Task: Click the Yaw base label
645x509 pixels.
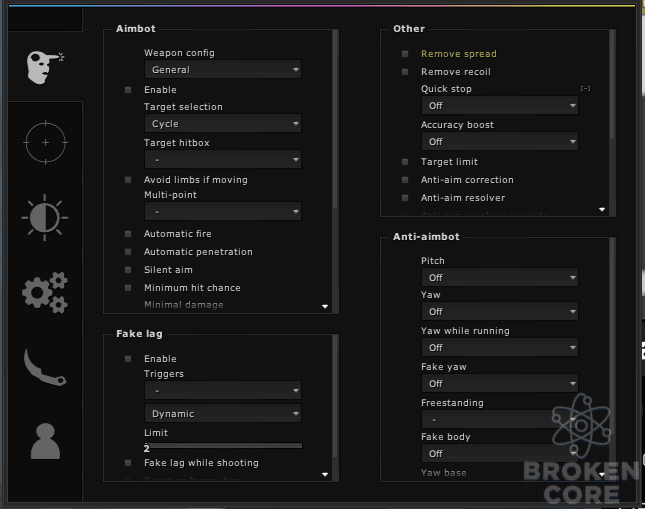Action: pos(443,473)
